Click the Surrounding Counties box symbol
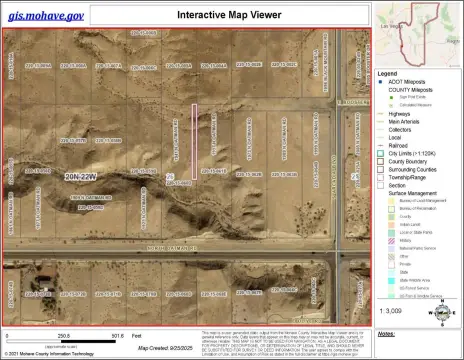The image size is (464, 360). tap(381, 170)
